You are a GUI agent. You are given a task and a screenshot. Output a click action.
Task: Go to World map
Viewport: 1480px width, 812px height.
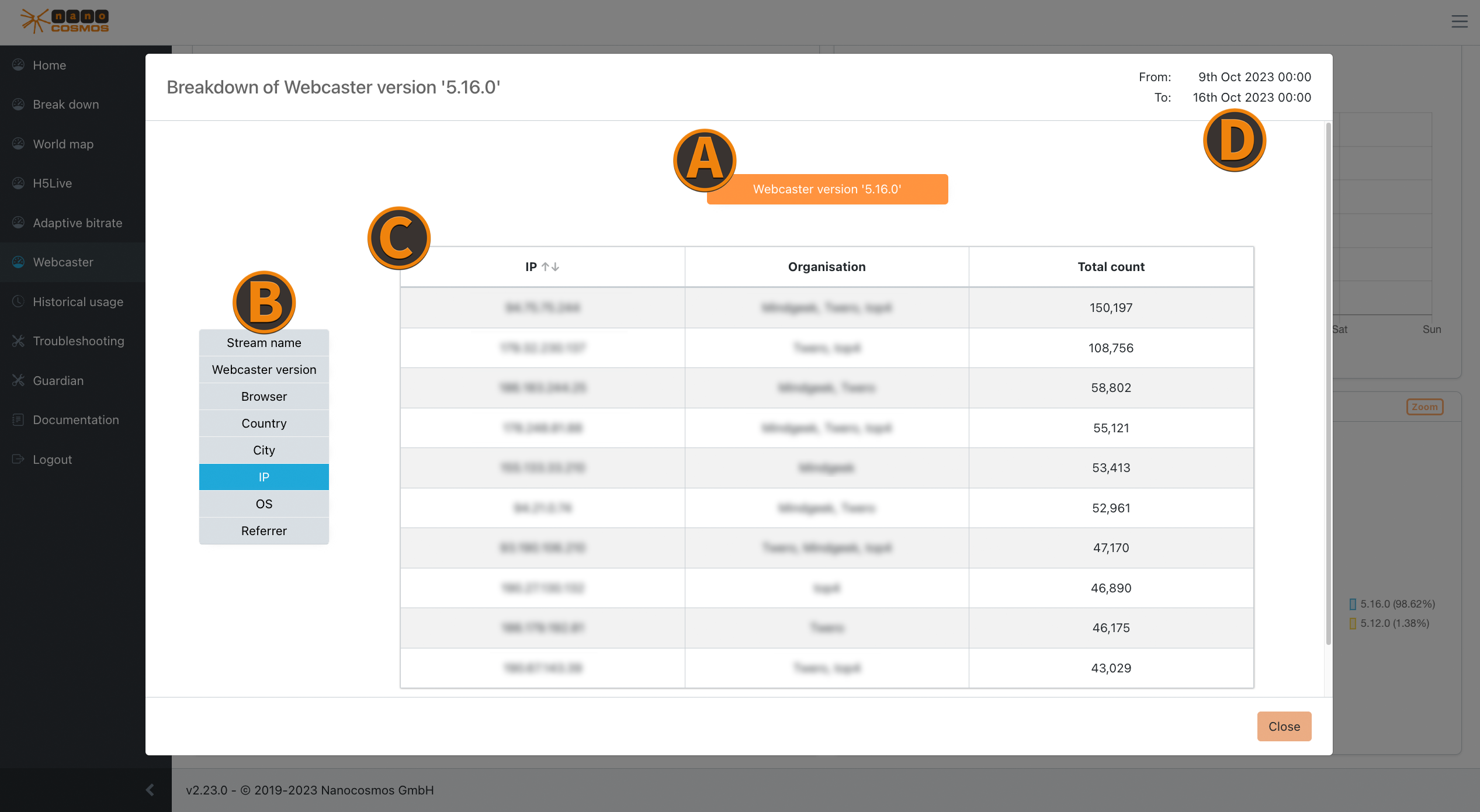coord(63,144)
